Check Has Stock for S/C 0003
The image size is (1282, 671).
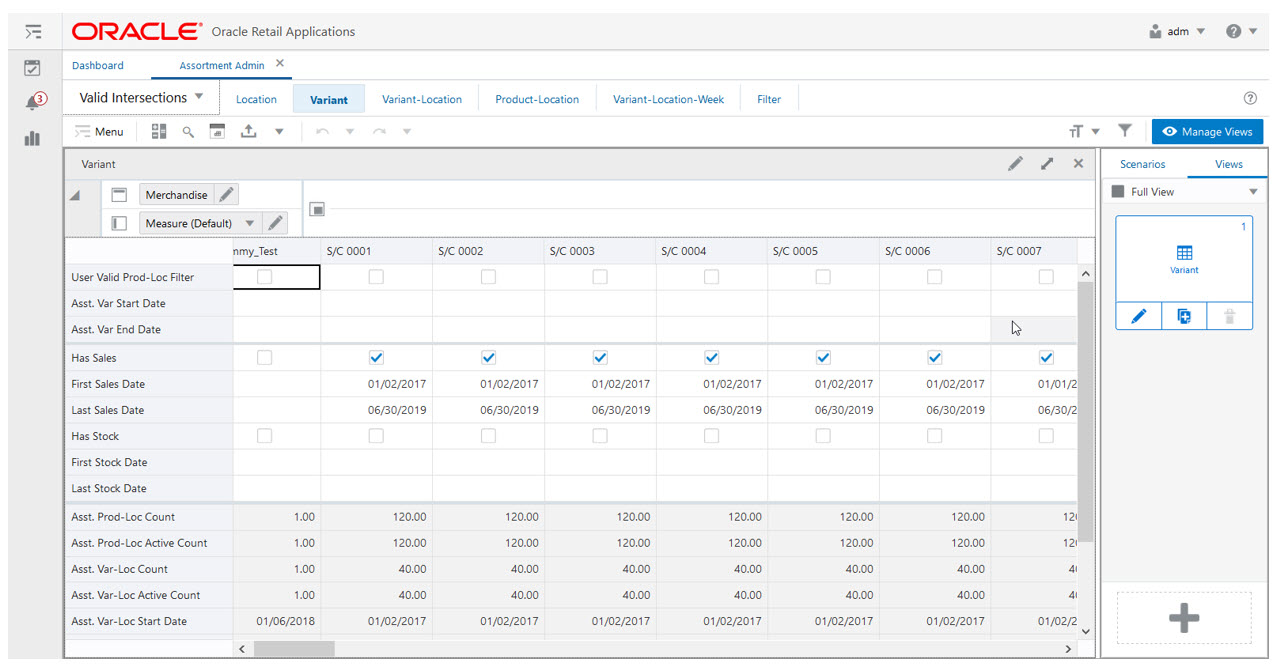click(x=599, y=436)
